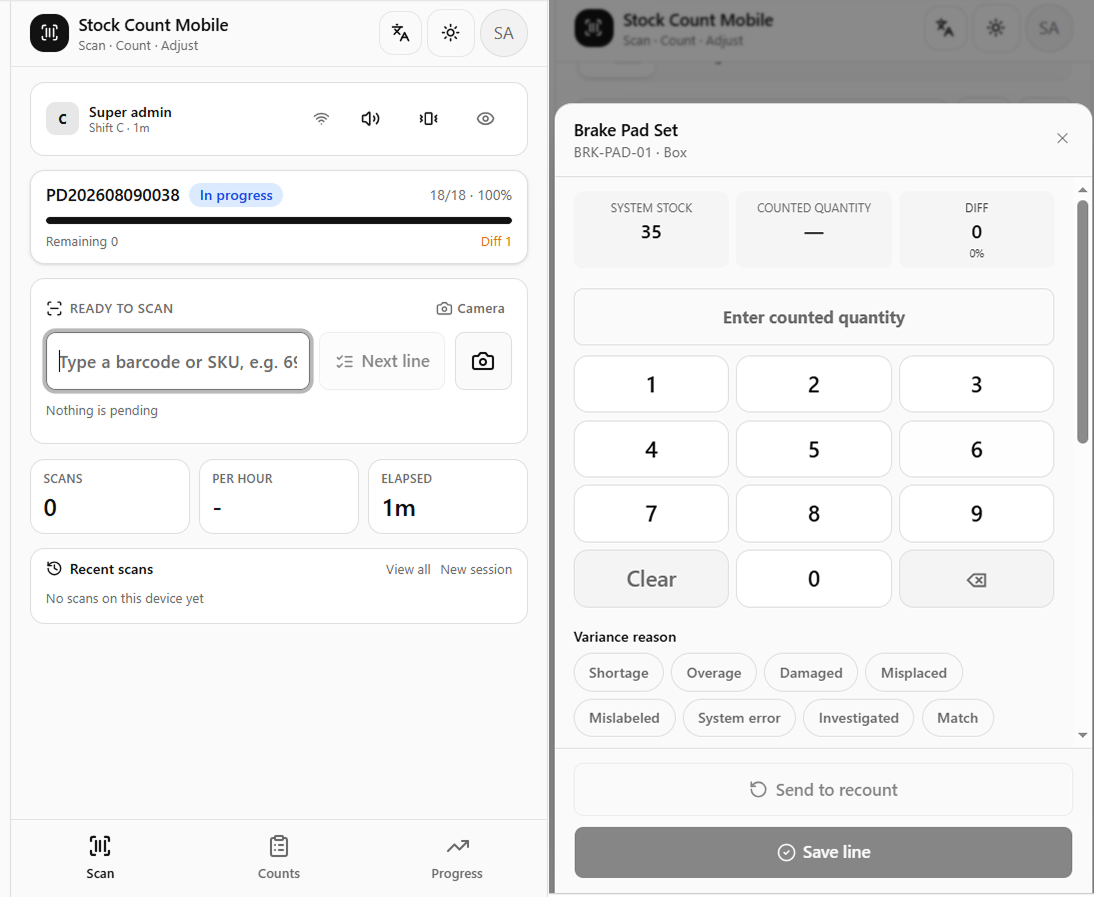Image resolution: width=1094 pixels, height=897 pixels.
Task: Click the quantity panel scrollbar
Action: tap(1082, 322)
